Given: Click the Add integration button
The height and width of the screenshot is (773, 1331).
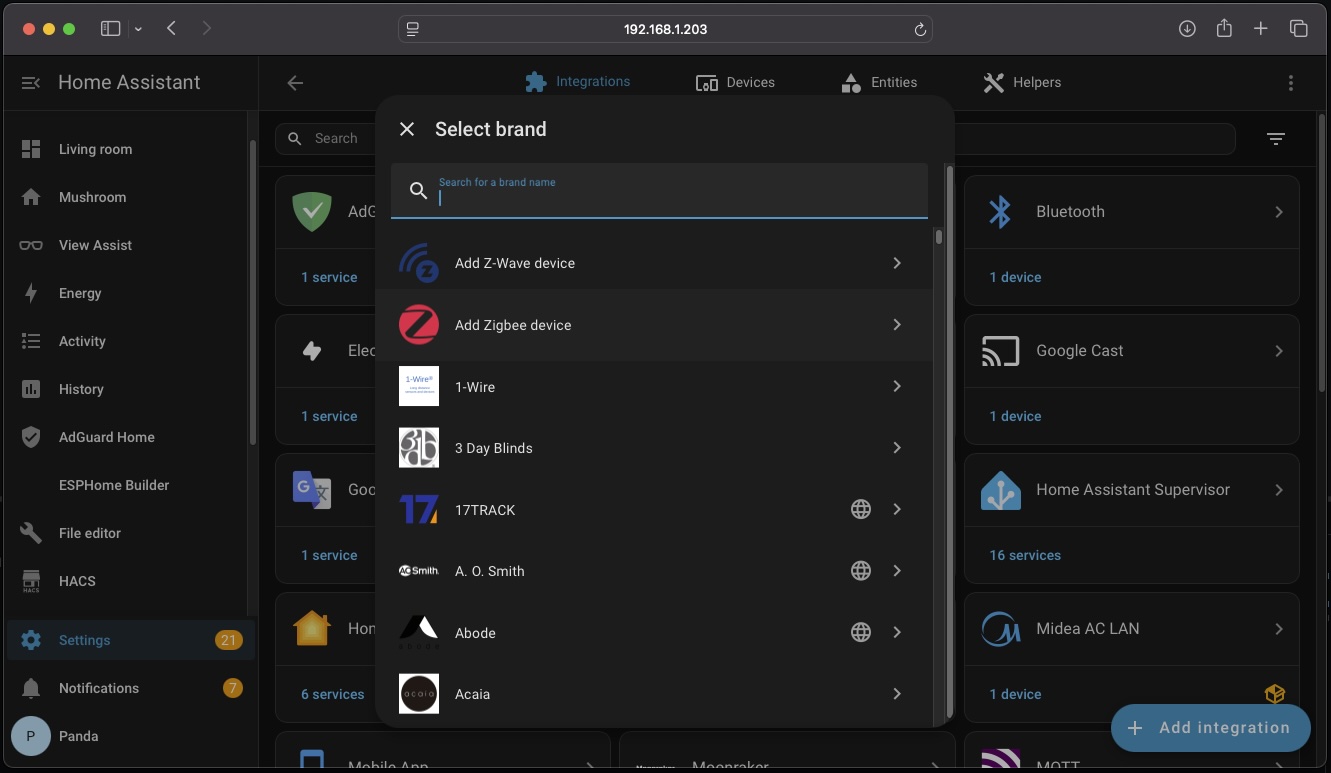Looking at the screenshot, I should coord(1210,728).
